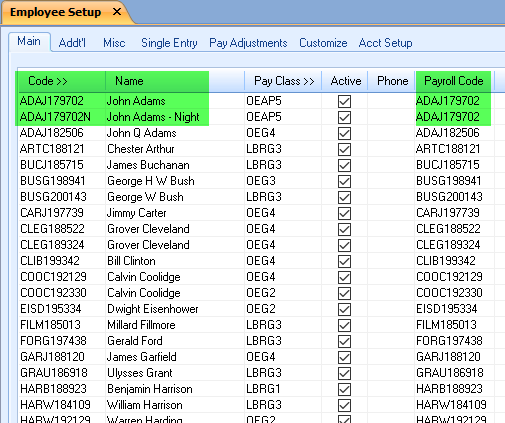Expand the Pay Class >> column header
The width and height of the screenshot is (505, 423).
click(283, 81)
